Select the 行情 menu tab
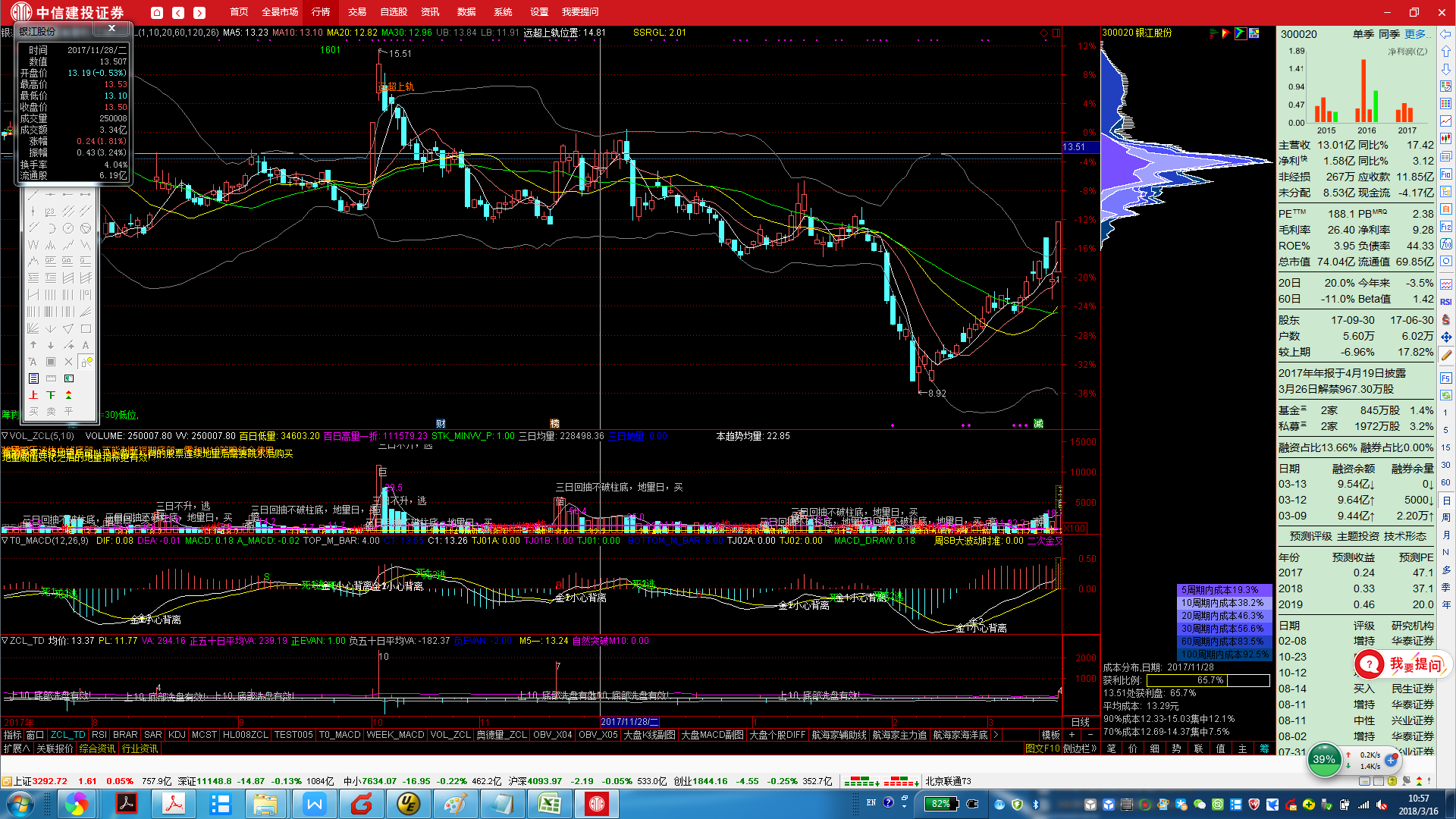Screen dimensions: 1456x819 coord(321,12)
